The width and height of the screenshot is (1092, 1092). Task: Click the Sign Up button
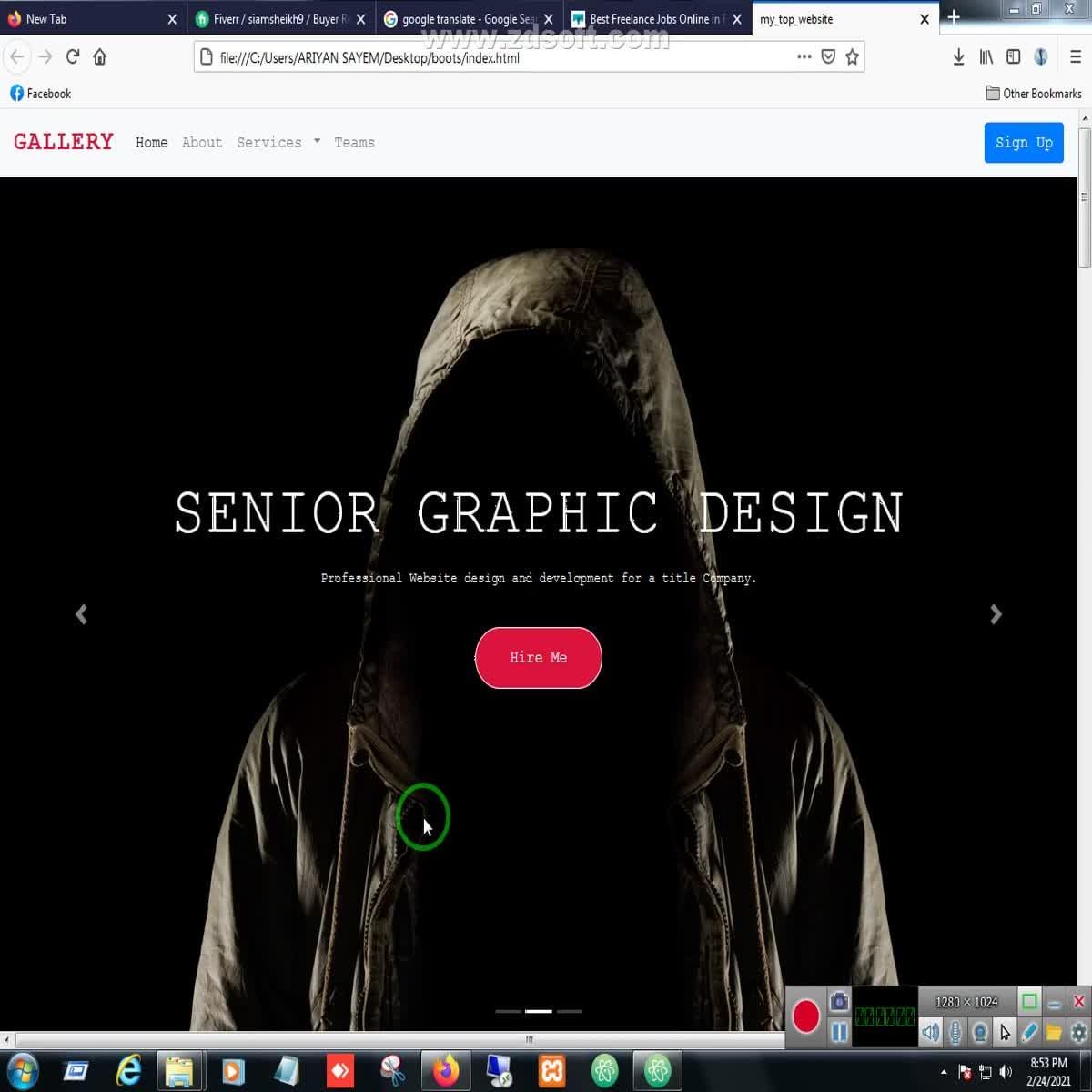tap(1024, 142)
